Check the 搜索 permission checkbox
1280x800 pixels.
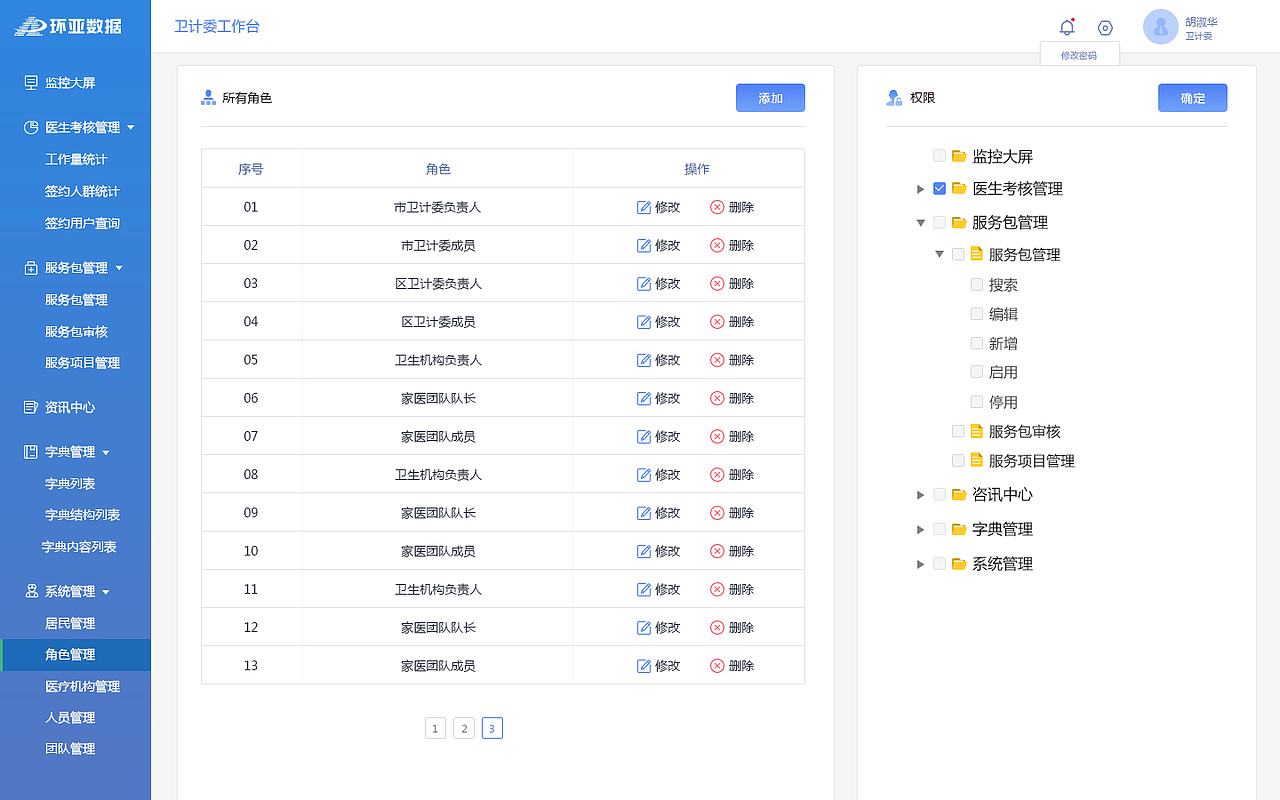click(976, 284)
